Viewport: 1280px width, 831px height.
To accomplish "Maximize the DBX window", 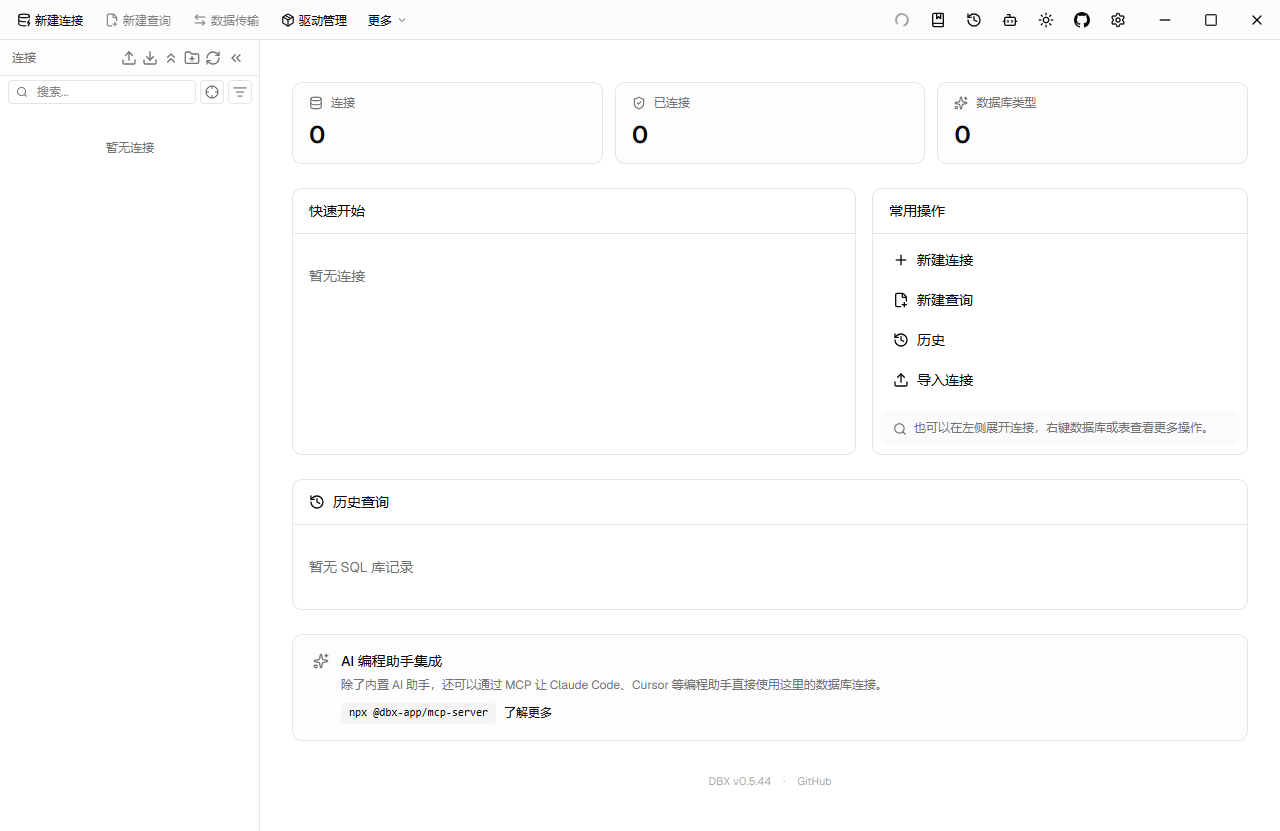I will tap(1211, 20).
